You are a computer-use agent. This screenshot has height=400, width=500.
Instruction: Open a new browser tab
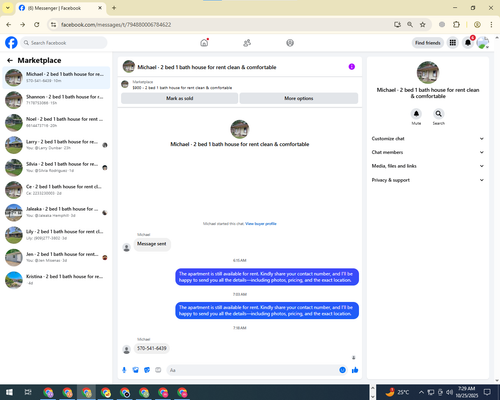pyautogui.click(x=114, y=8)
